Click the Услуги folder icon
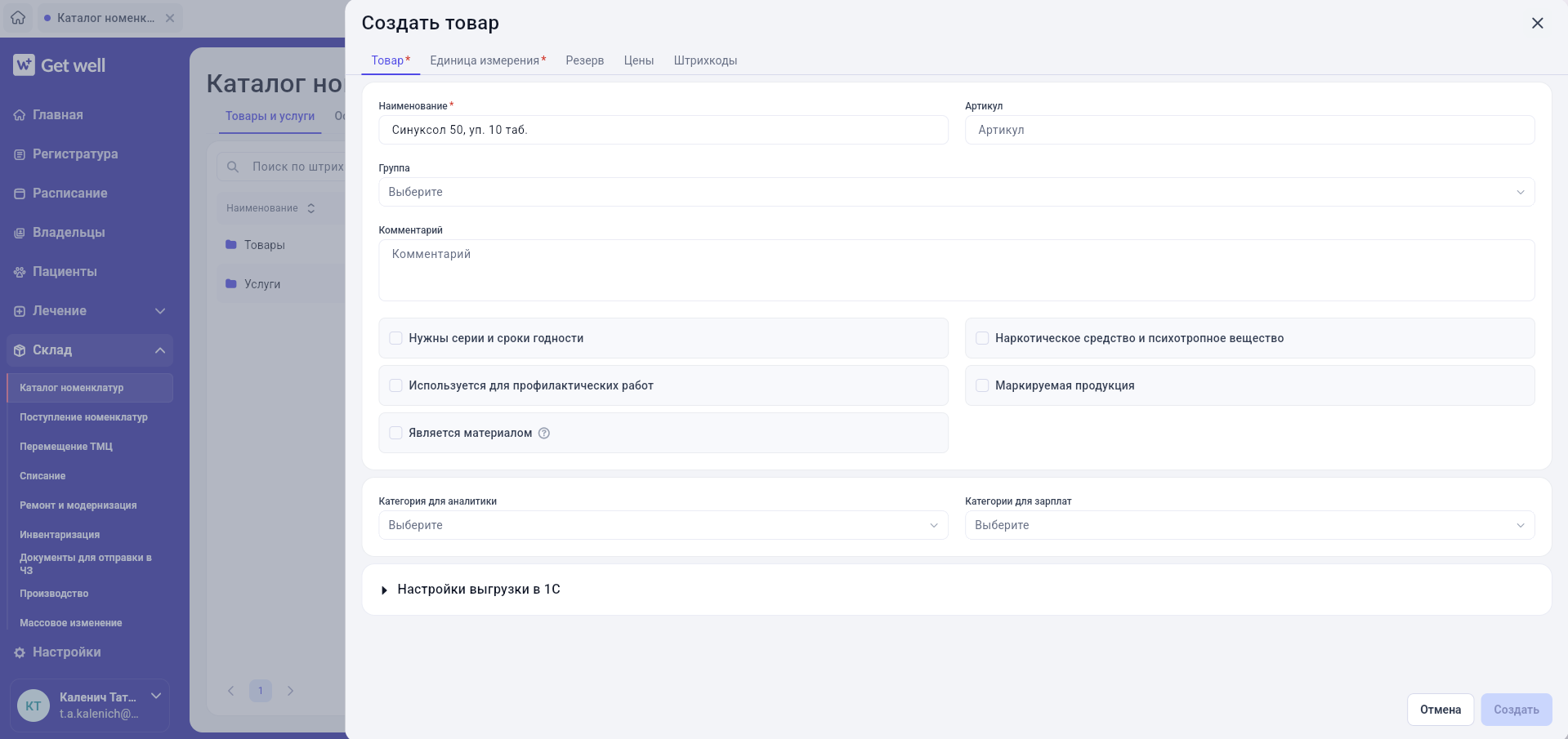Screen dimensions: 1568x739 coord(231,283)
